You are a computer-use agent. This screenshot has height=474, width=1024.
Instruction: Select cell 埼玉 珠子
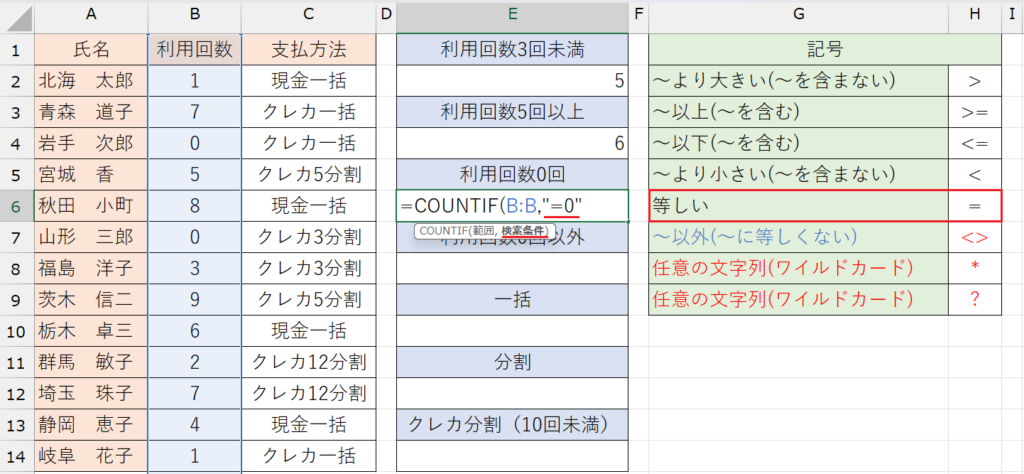(91, 394)
